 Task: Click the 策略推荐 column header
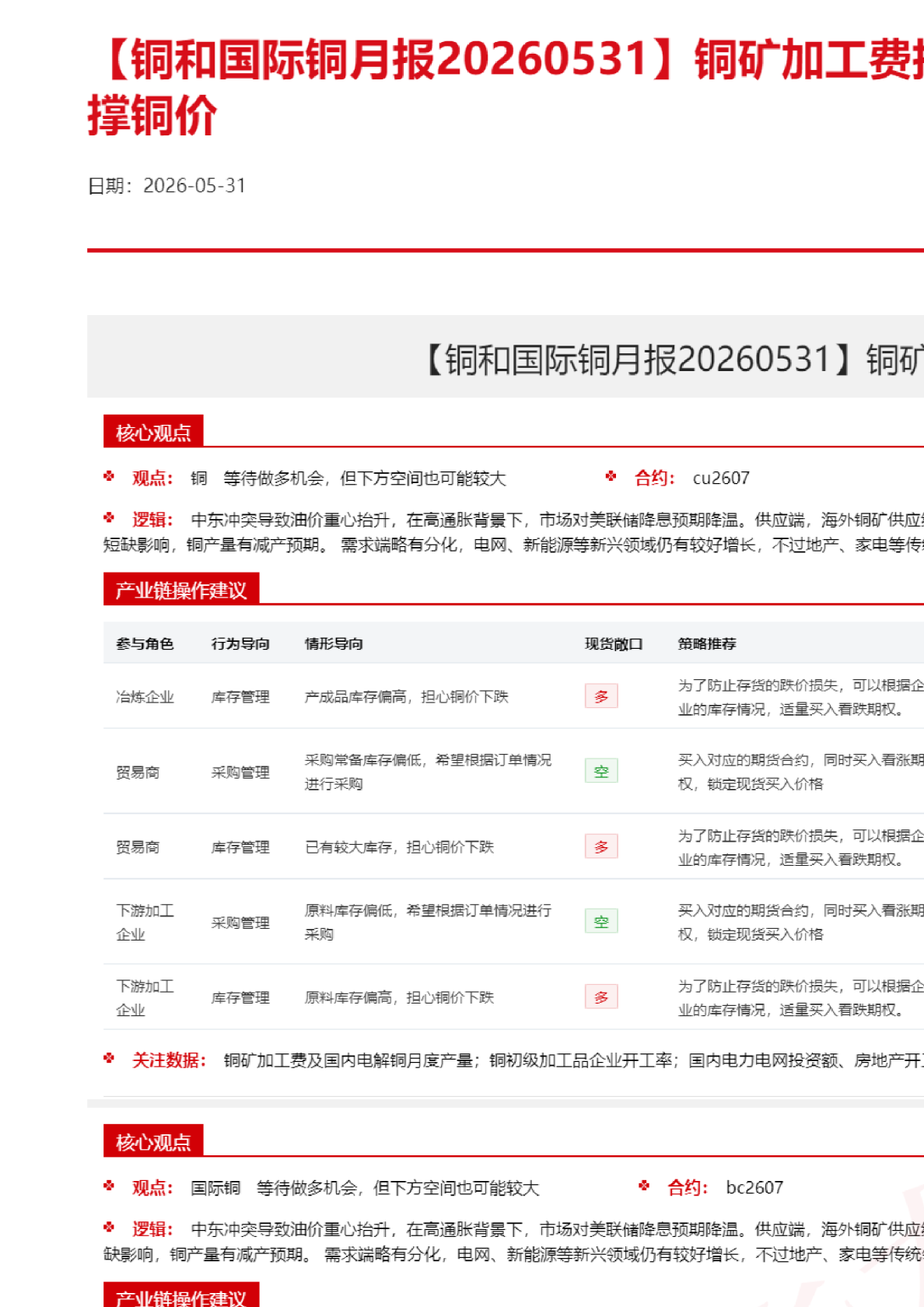coord(707,643)
